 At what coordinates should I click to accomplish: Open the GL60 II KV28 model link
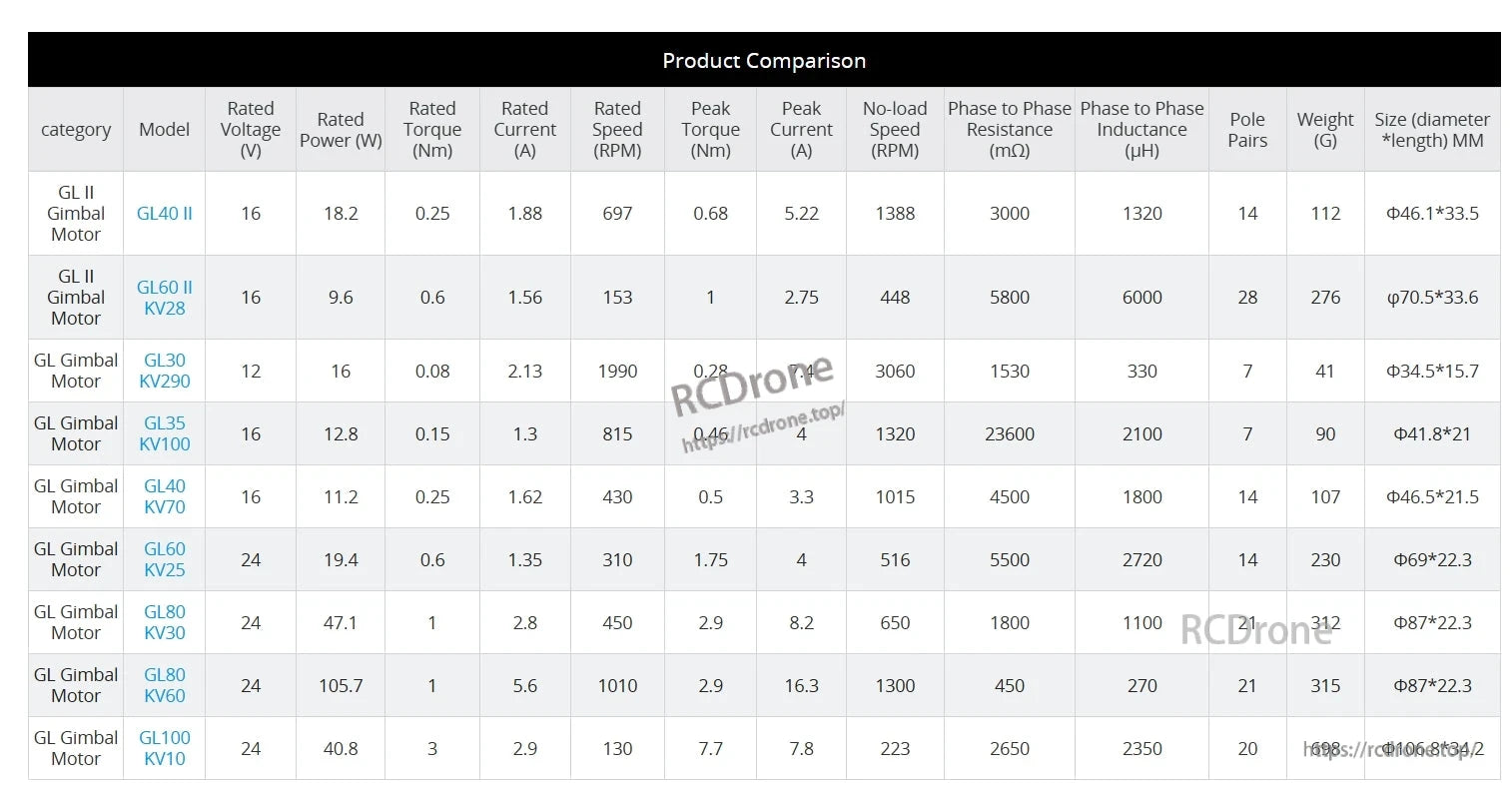click(x=165, y=298)
